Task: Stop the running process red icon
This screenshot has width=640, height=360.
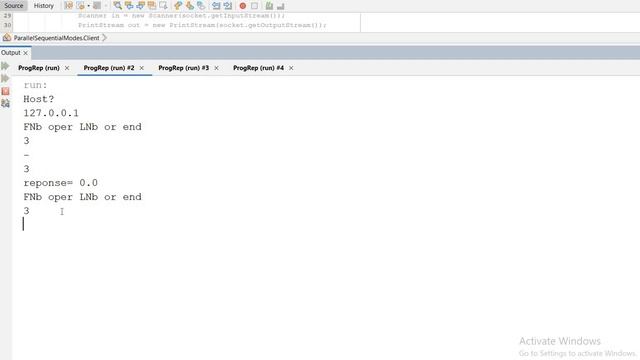Action: coord(5,91)
